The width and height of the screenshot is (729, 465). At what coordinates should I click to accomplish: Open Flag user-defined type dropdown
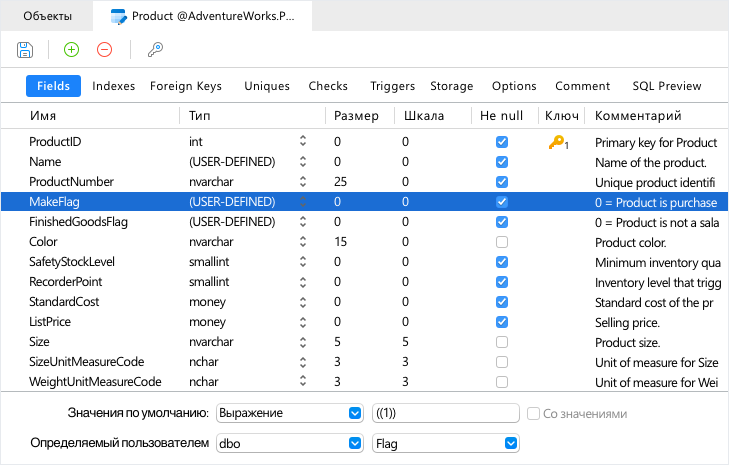click(510, 443)
